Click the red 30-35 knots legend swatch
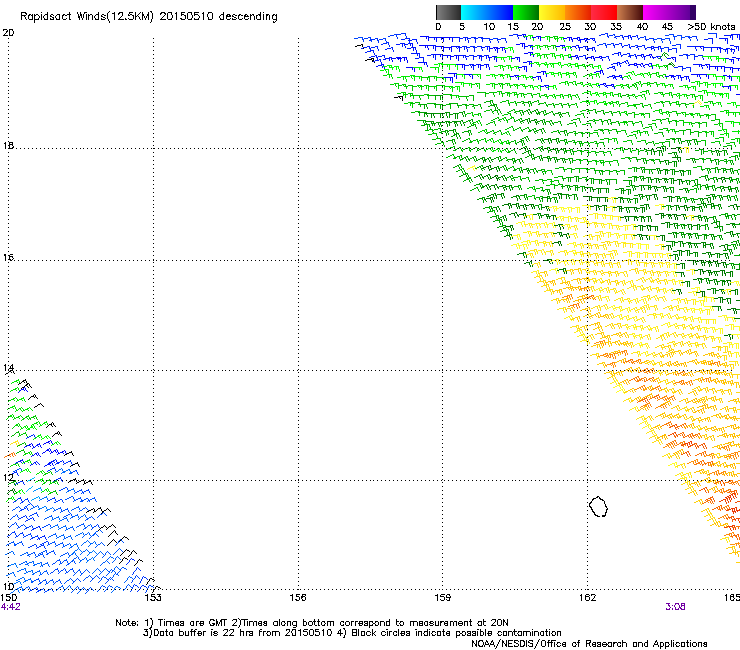 (604, 12)
